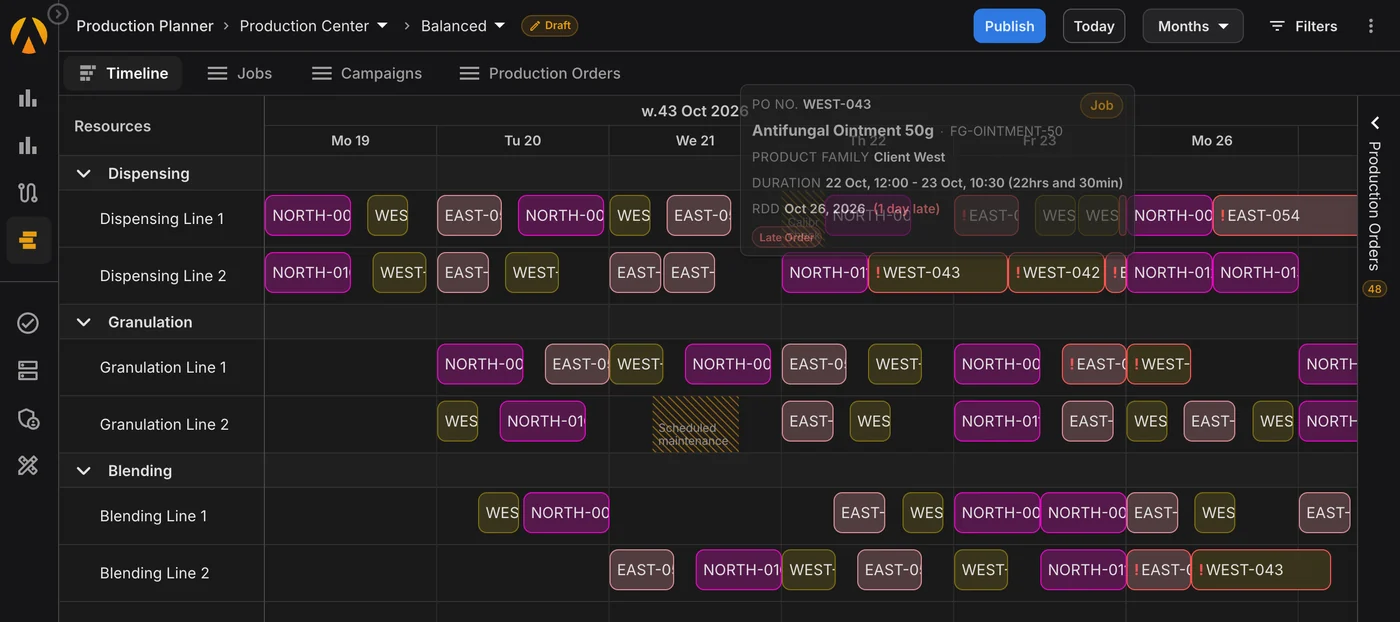The height and width of the screenshot is (622, 1400).
Task: Collapse the Dispensing resource group
Action: pos(84,173)
